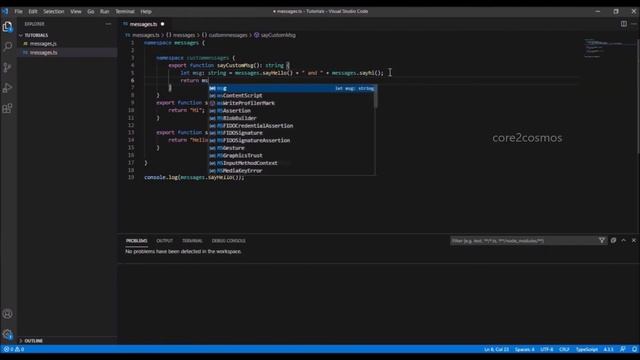
Task: Click the Split Editor Right icon
Action: (x=624, y=24)
